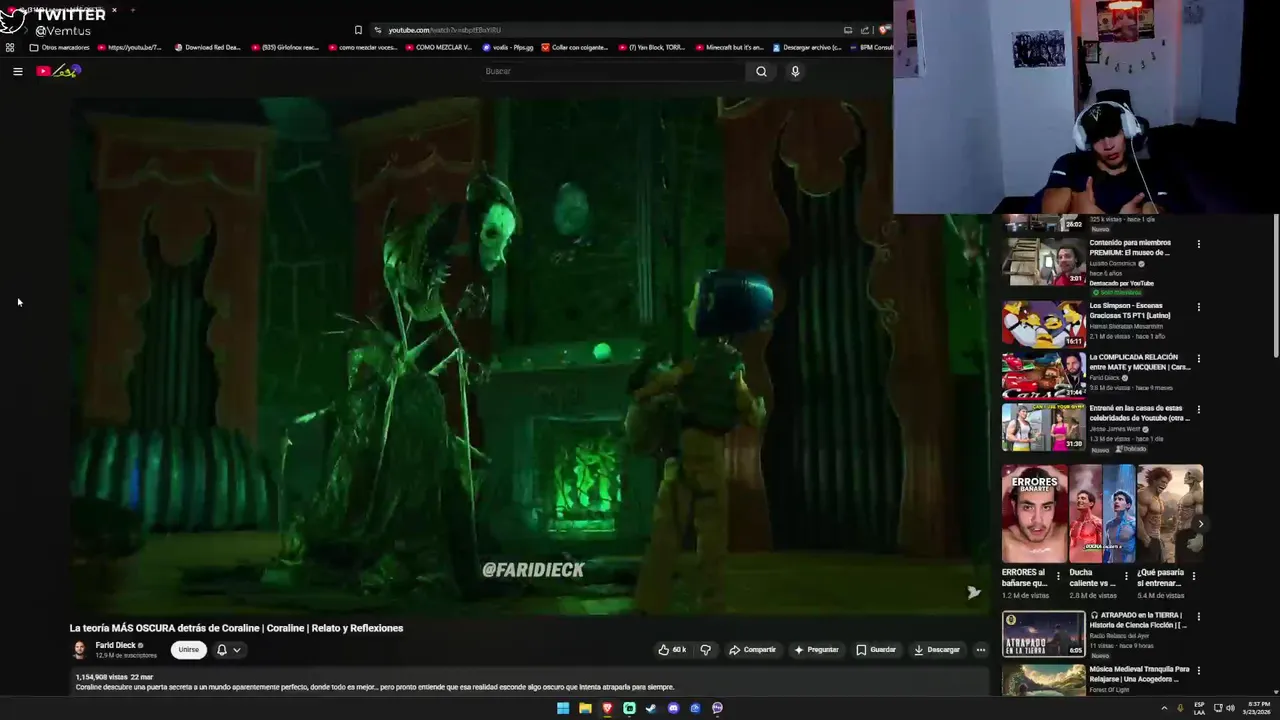Open the como mezclar voces bookmark
This screenshot has height=720, width=1280.
tap(362, 47)
